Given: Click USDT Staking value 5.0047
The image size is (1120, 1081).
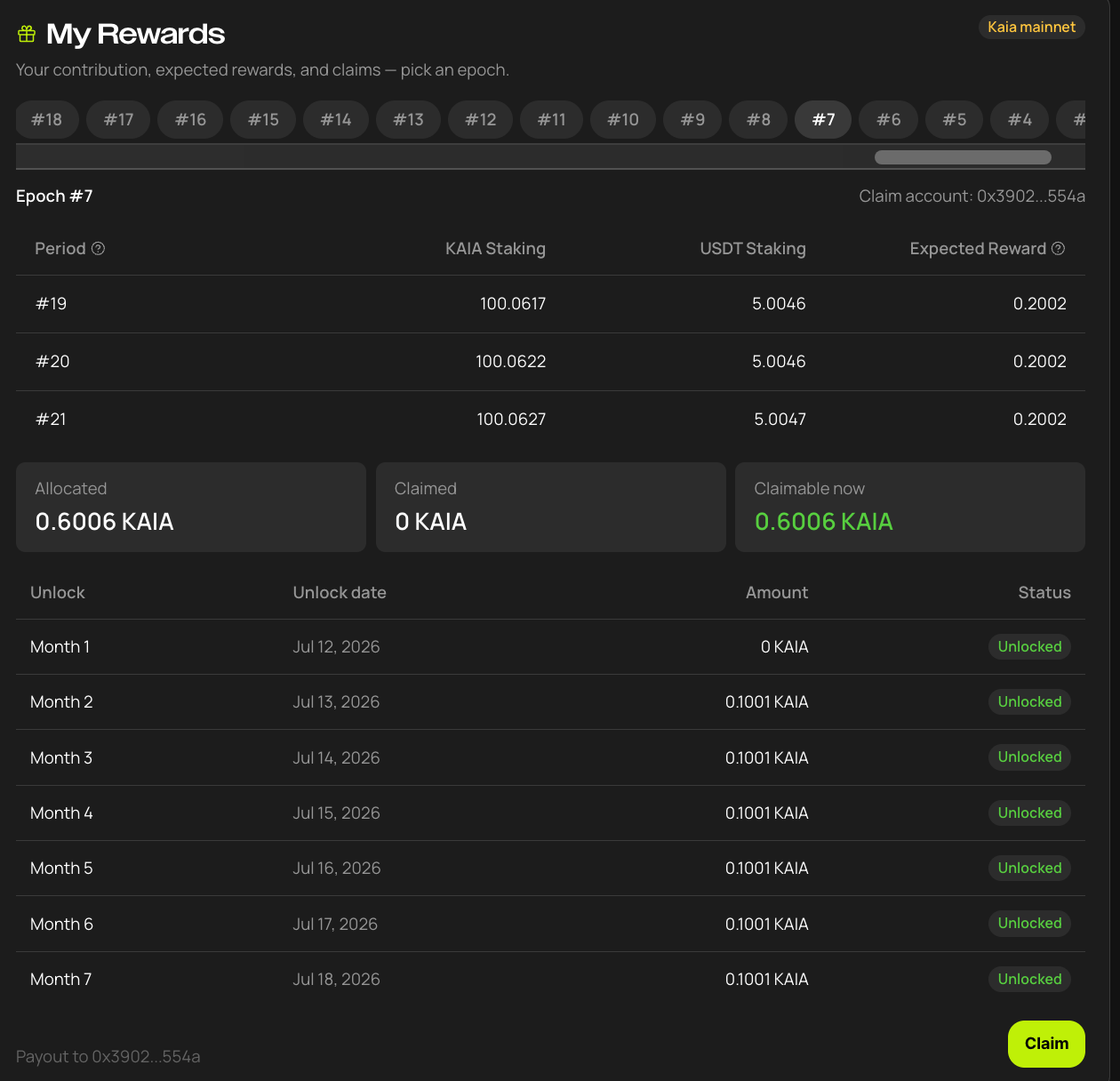Looking at the screenshot, I should [780, 420].
